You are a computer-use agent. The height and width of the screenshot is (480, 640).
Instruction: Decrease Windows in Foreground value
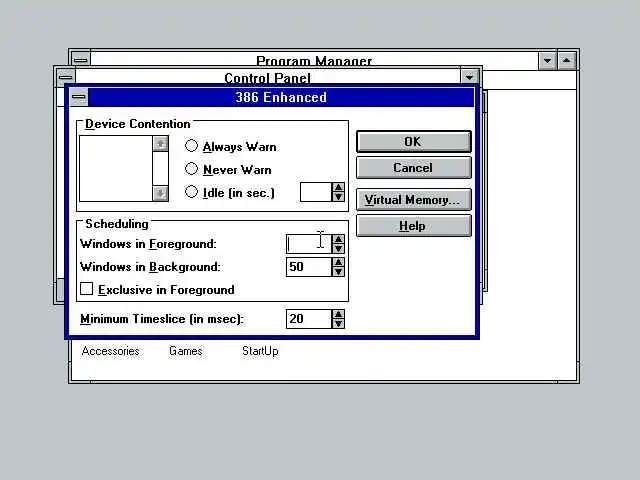[338, 249]
